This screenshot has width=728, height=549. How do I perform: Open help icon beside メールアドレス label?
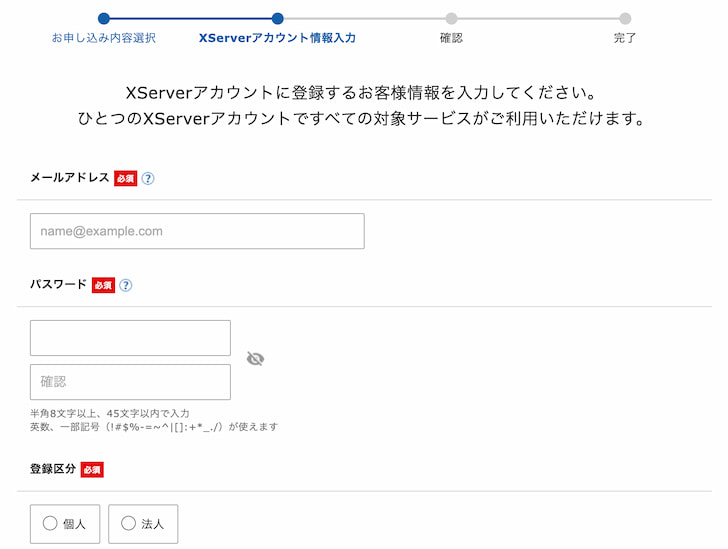(x=148, y=178)
